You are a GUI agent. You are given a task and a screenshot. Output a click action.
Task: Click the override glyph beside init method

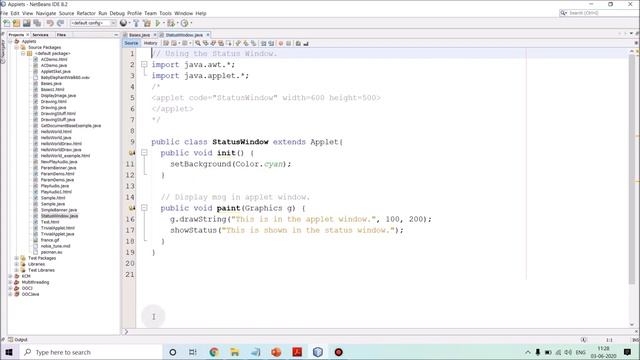[x=131, y=153]
